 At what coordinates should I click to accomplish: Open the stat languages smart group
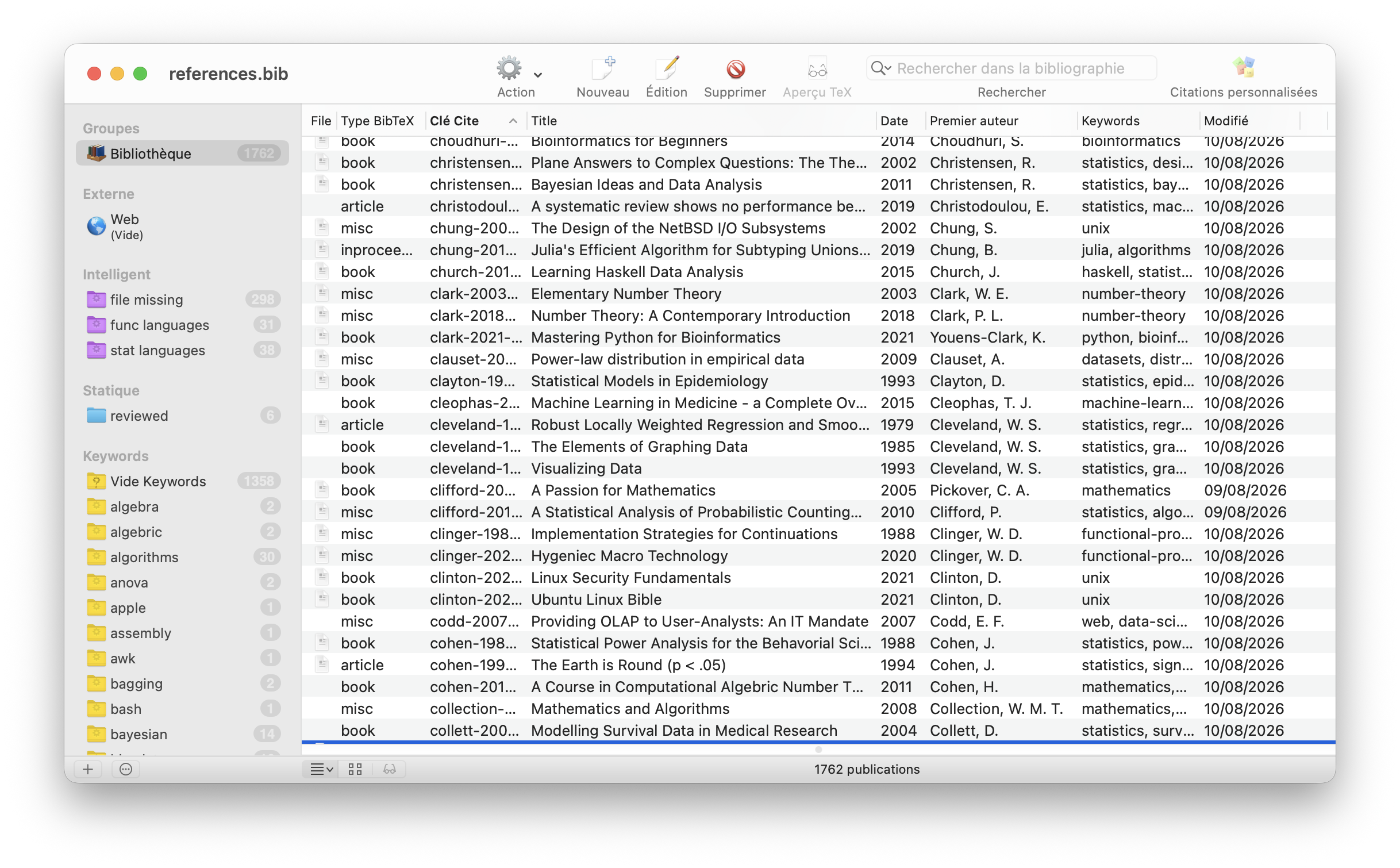pyautogui.click(x=182, y=350)
